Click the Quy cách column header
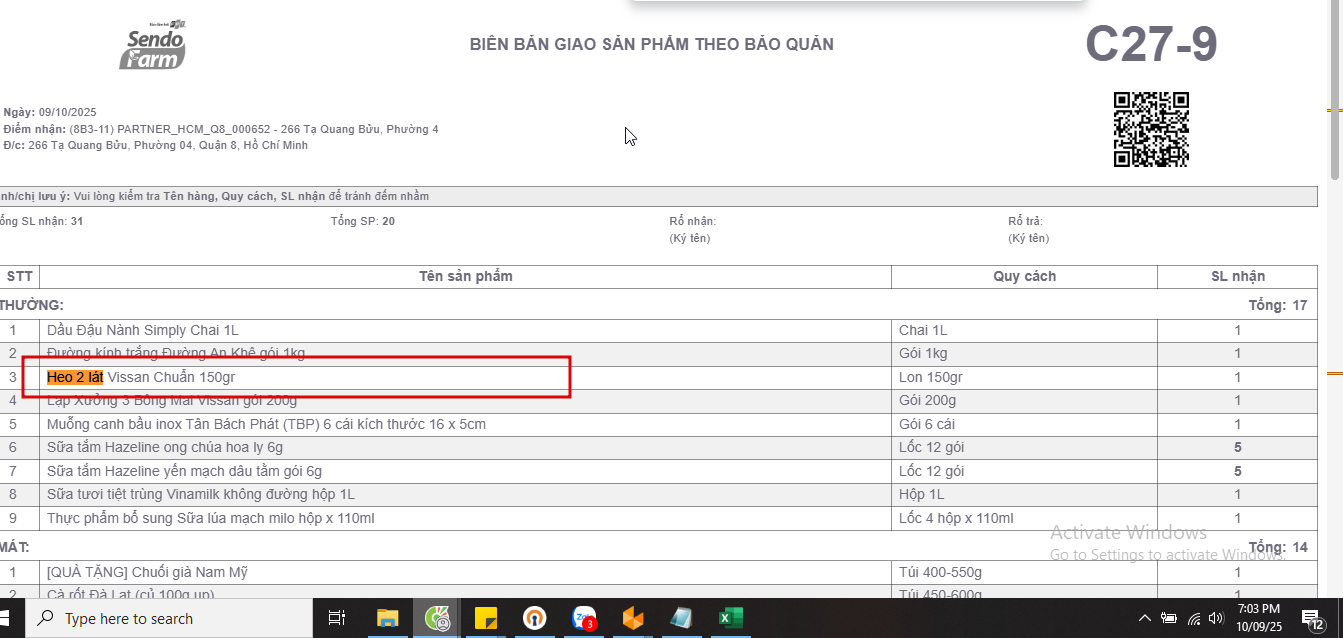This screenshot has width=1343, height=638. coord(1024,276)
